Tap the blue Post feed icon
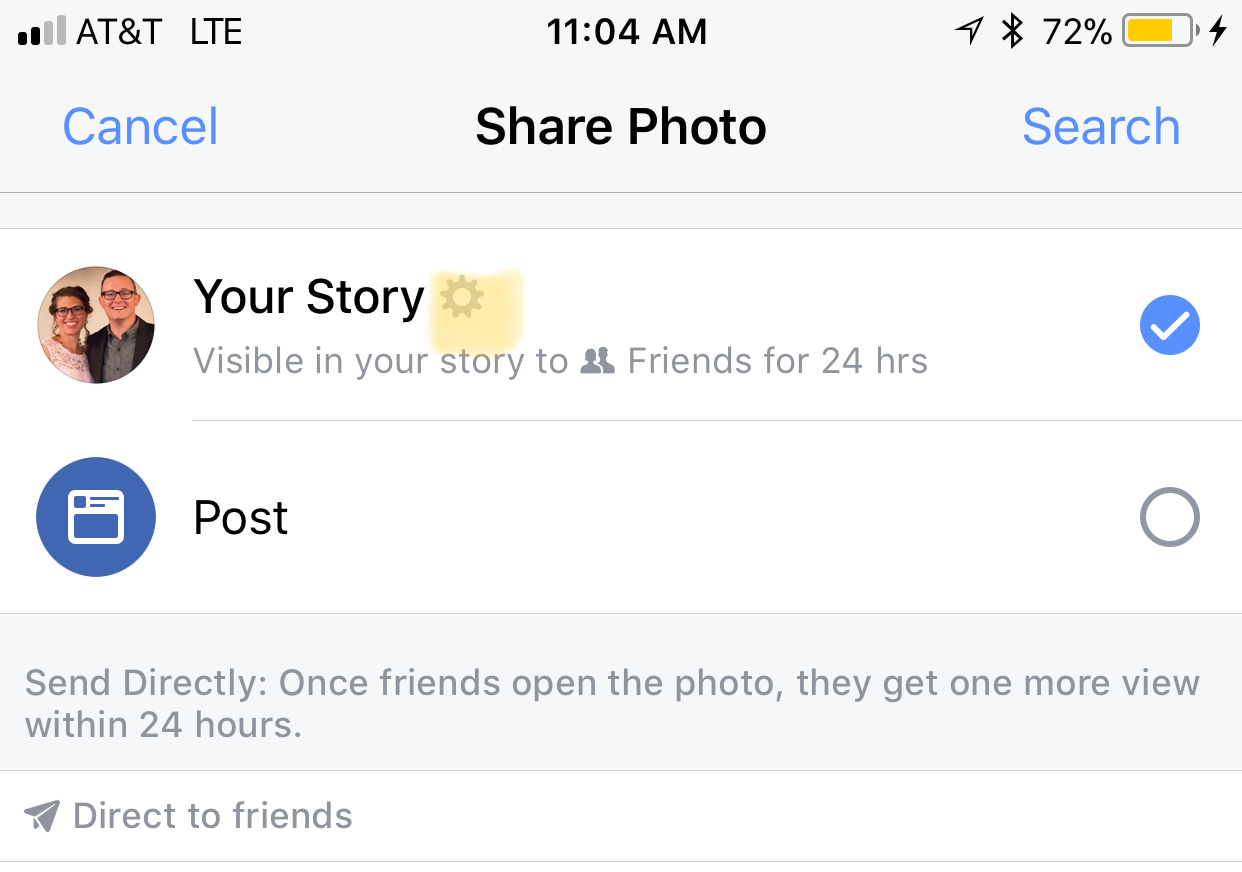 tap(96, 517)
